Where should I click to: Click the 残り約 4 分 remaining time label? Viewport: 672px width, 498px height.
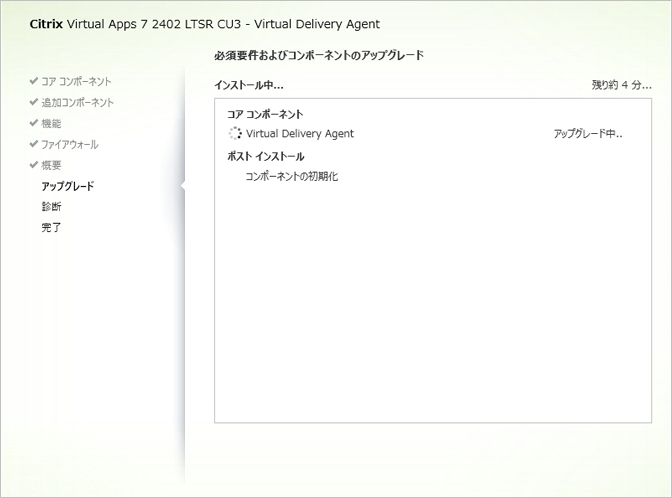pos(621,86)
